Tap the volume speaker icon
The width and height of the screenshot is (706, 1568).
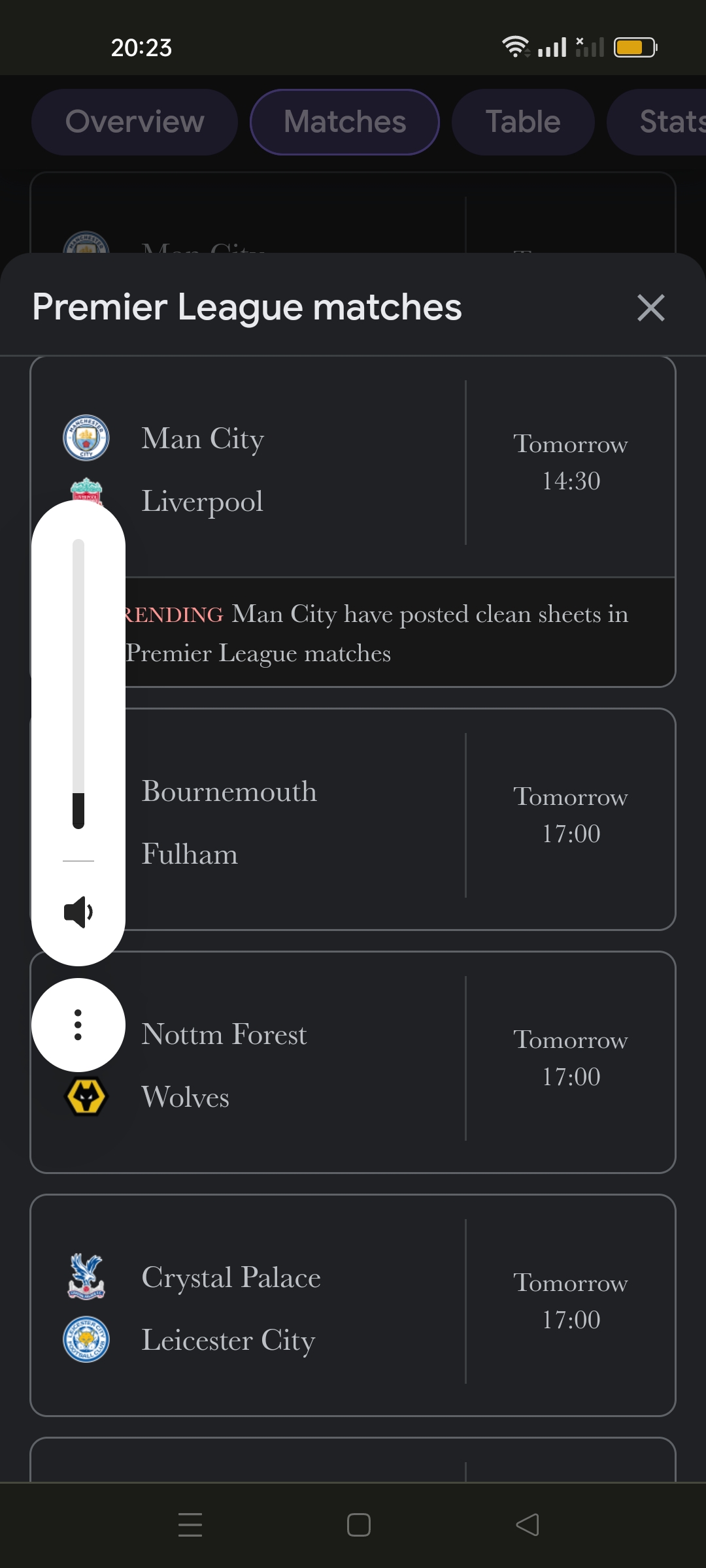[78, 912]
